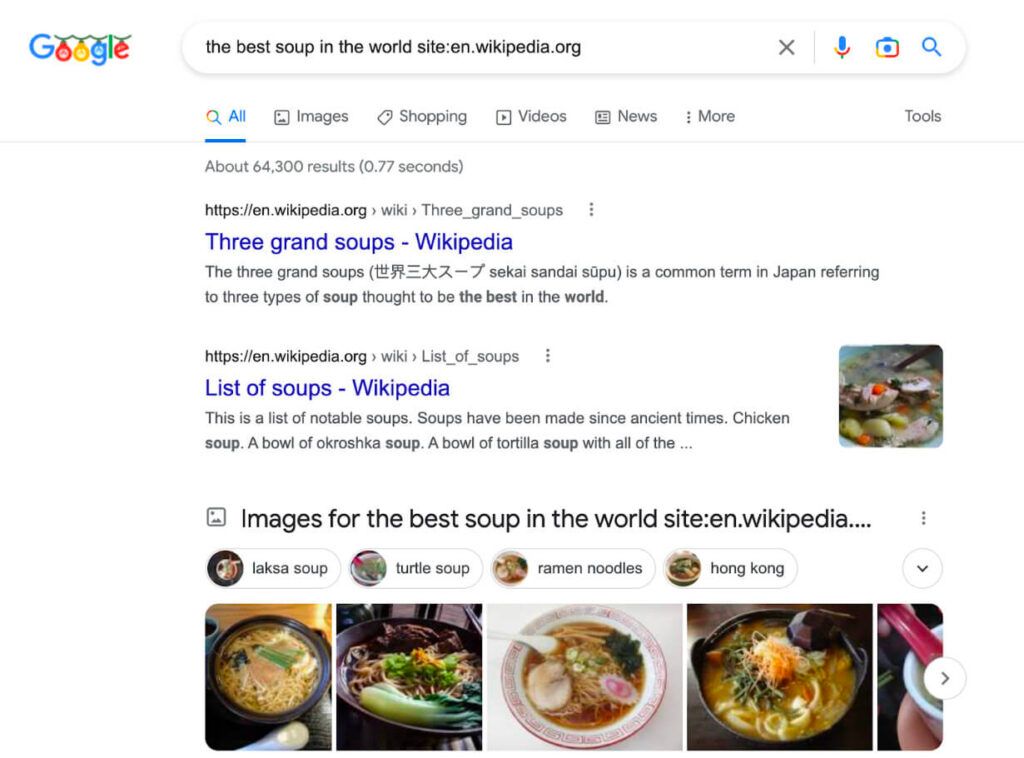This screenshot has height=758, width=1024.
Task: Click the Google logo
Action: 80,48
